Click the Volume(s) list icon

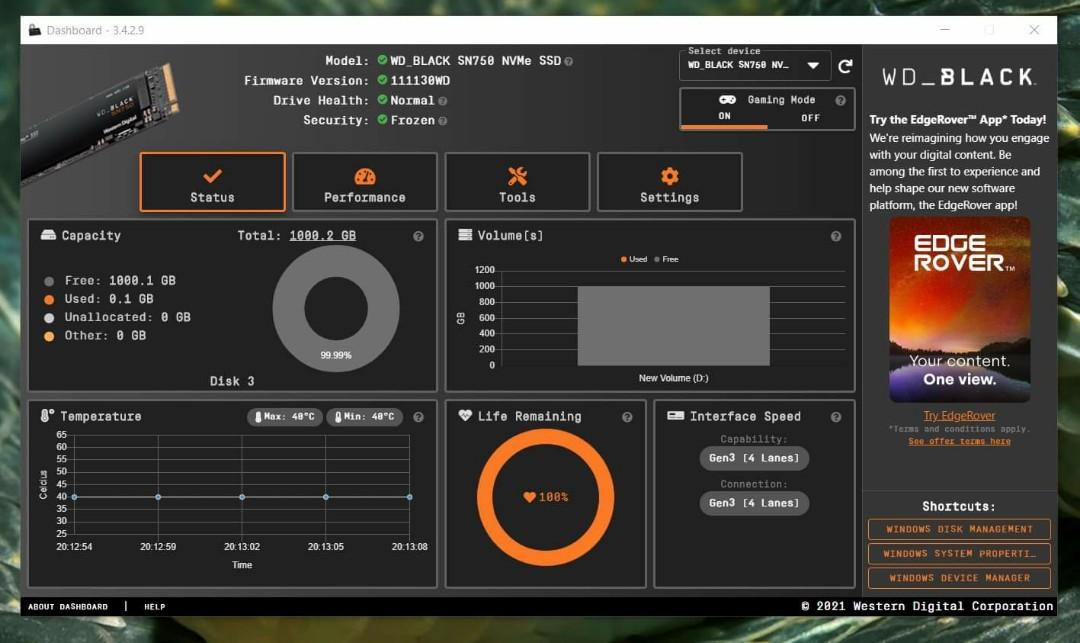tap(465, 235)
